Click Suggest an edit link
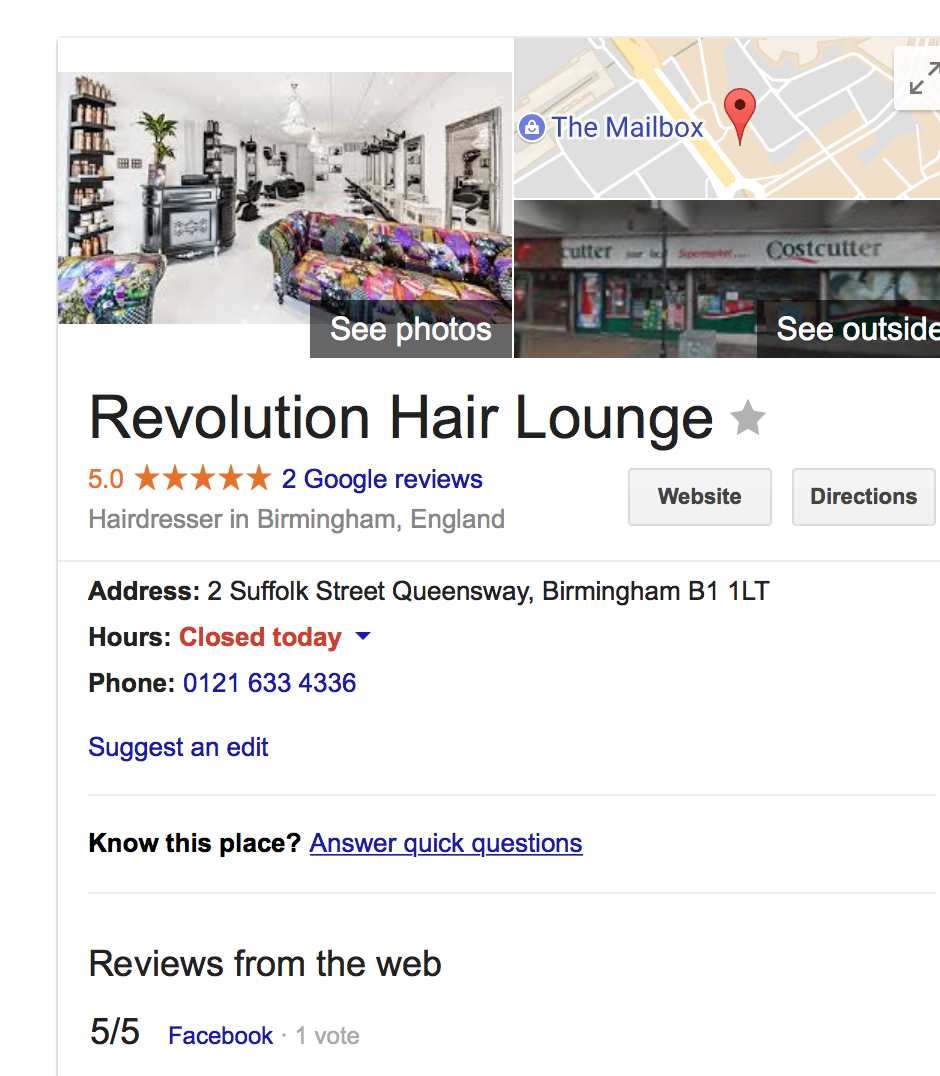 (x=178, y=747)
